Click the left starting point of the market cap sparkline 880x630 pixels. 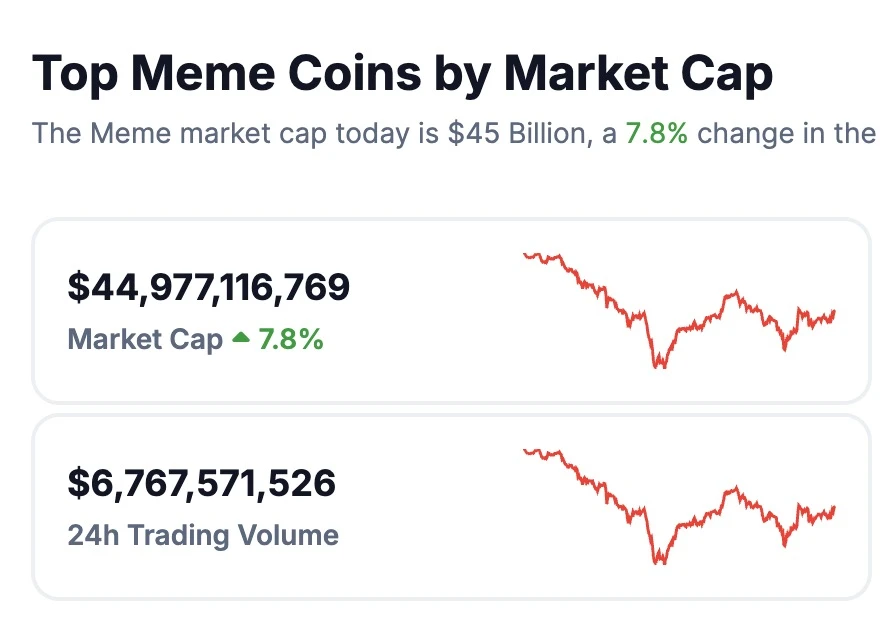point(526,255)
